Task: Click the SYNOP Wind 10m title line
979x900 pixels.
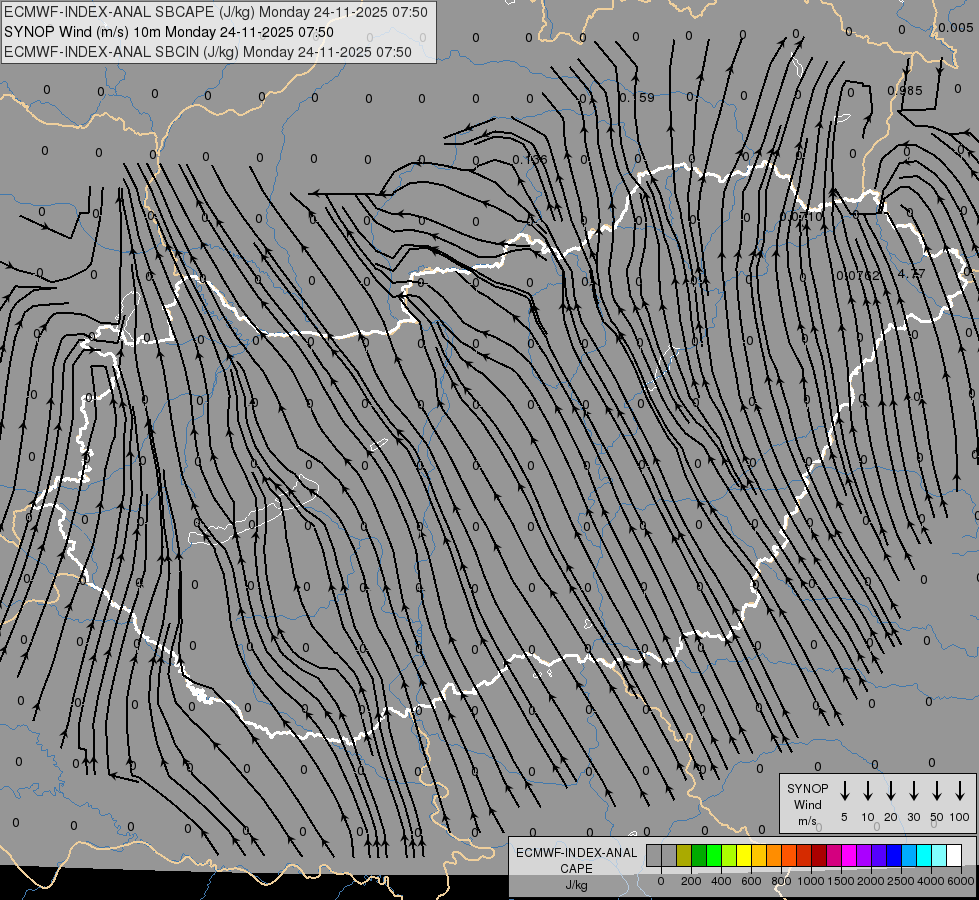Action: tap(169, 32)
